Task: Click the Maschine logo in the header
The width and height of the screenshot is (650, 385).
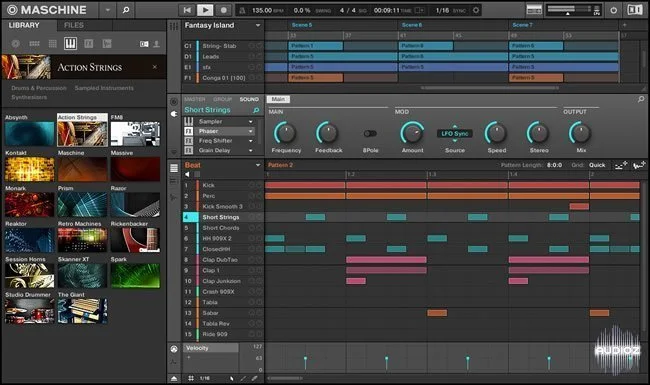Action: (47, 10)
